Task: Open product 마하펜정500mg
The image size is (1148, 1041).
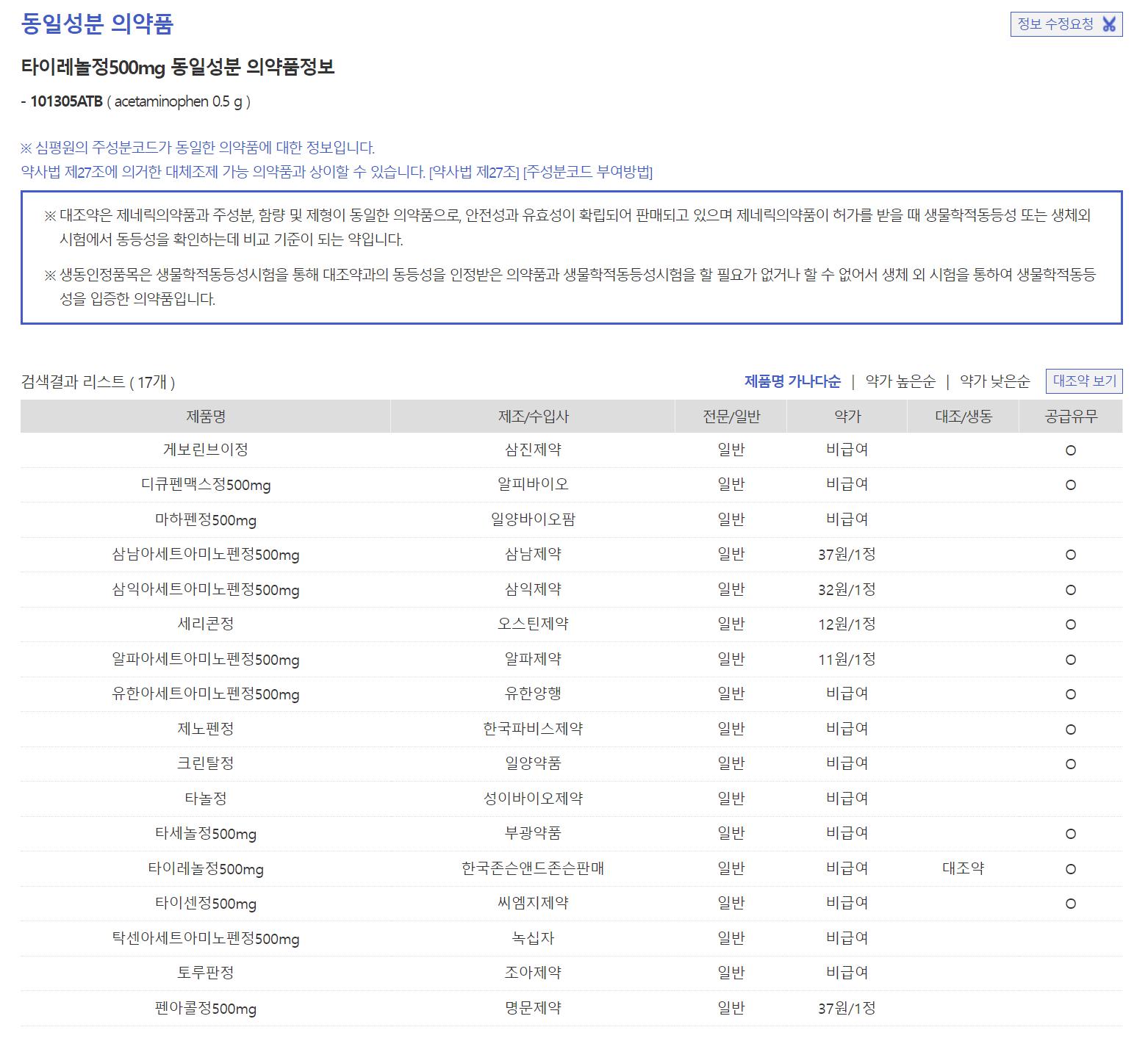Action: tap(206, 520)
